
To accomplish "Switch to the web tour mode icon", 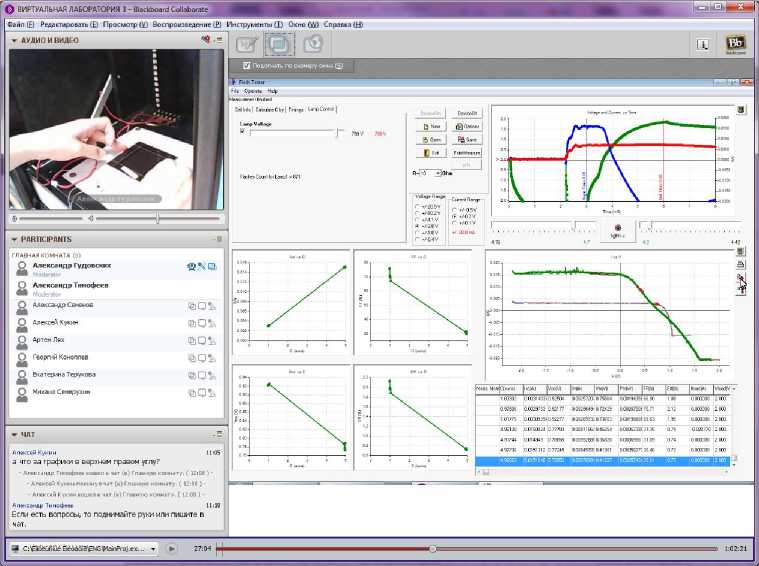I will (x=312, y=44).
